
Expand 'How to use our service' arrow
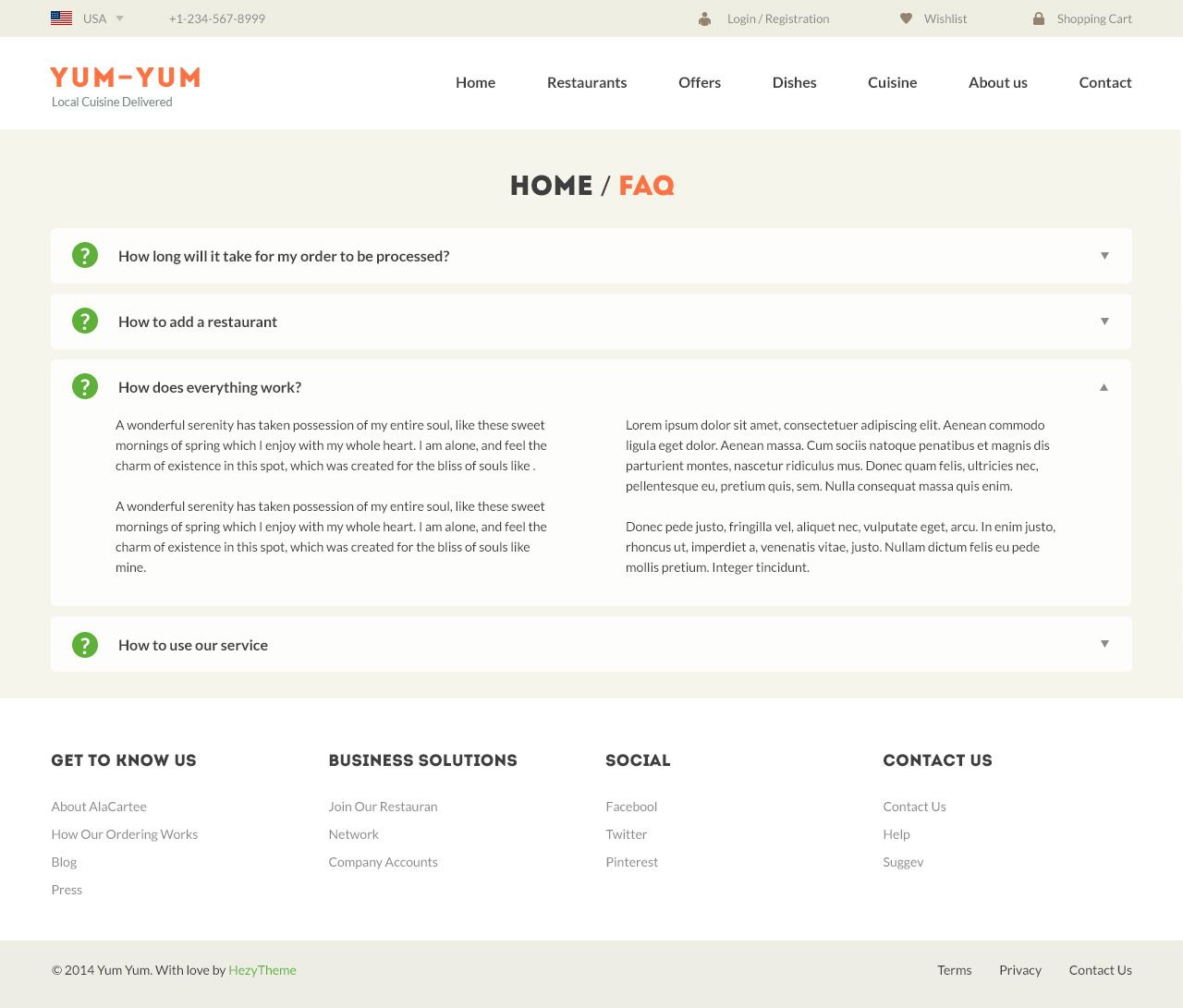(x=1104, y=644)
